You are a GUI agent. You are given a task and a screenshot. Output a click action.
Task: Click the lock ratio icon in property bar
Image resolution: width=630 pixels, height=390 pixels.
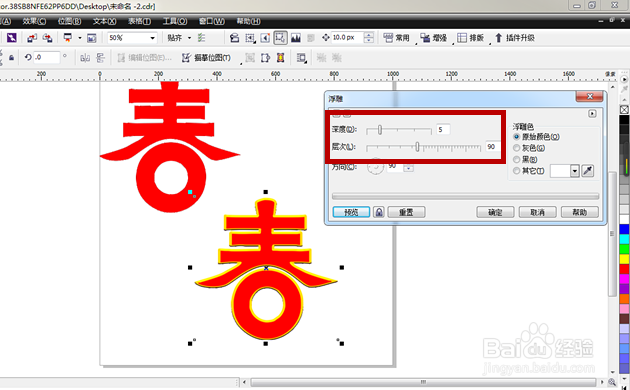[x=12, y=58]
